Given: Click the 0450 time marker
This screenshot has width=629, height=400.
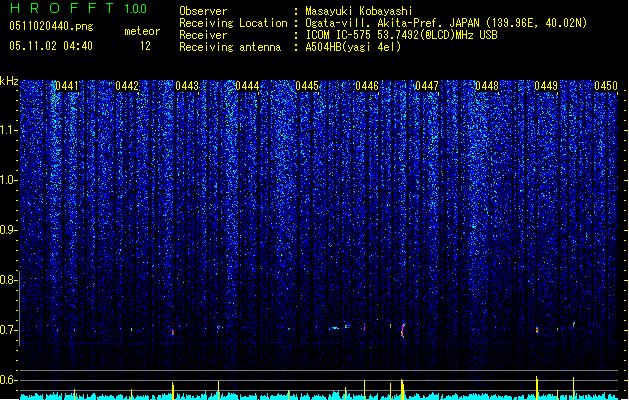Looking at the screenshot, I should pos(606,86).
